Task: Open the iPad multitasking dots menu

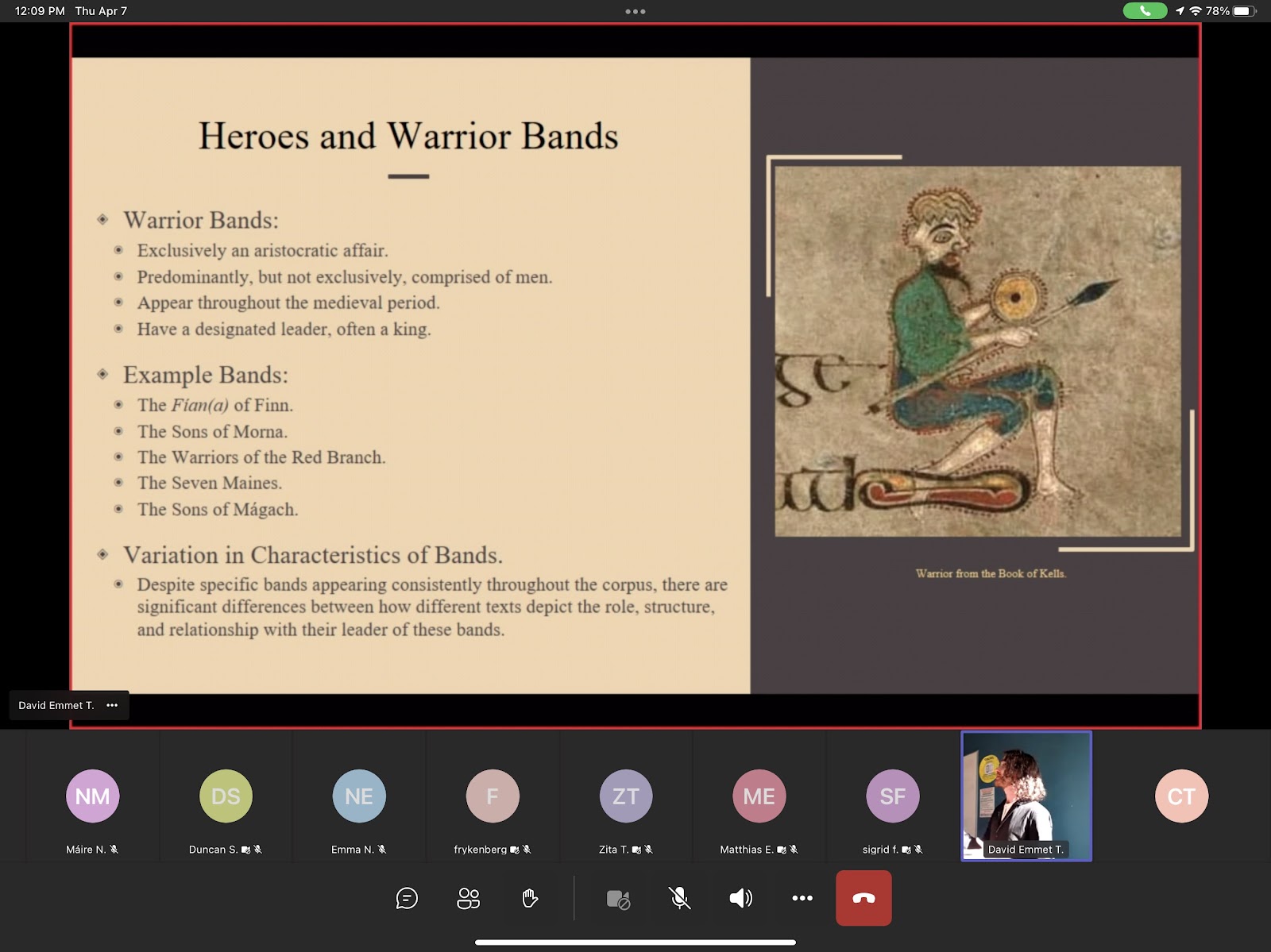Action: (x=635, y=11)
